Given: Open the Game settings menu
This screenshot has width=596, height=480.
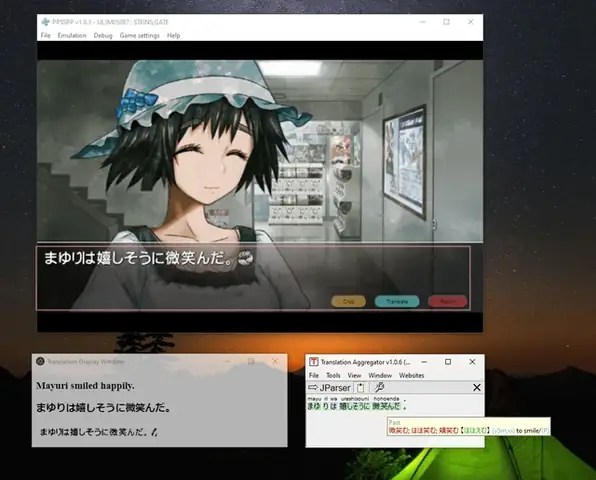Looking at the screenshot, I should tap(139, 35).
